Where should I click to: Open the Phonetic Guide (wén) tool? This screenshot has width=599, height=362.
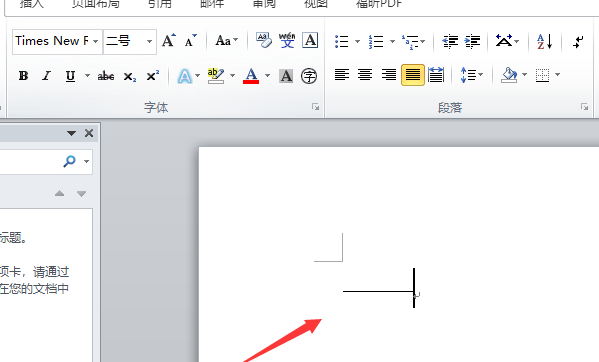[x=287, y=40]
